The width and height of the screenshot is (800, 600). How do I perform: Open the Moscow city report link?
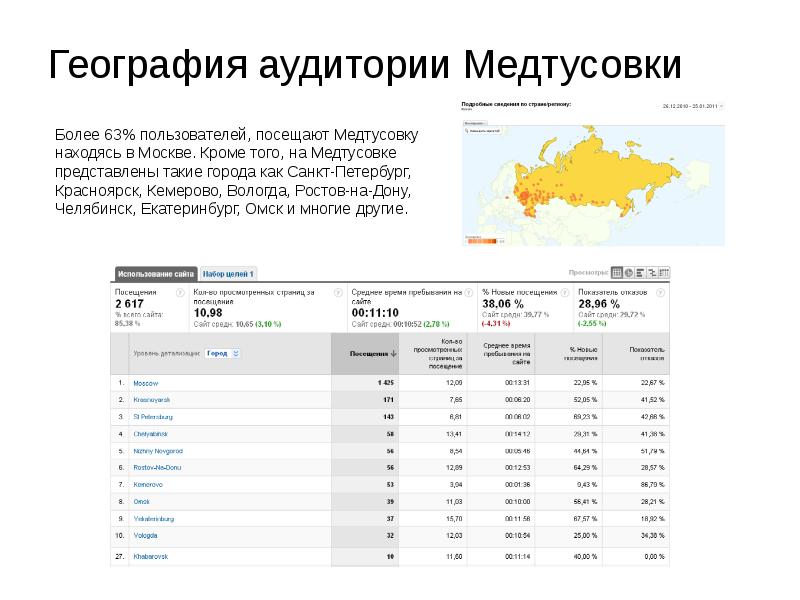(147, 383)
